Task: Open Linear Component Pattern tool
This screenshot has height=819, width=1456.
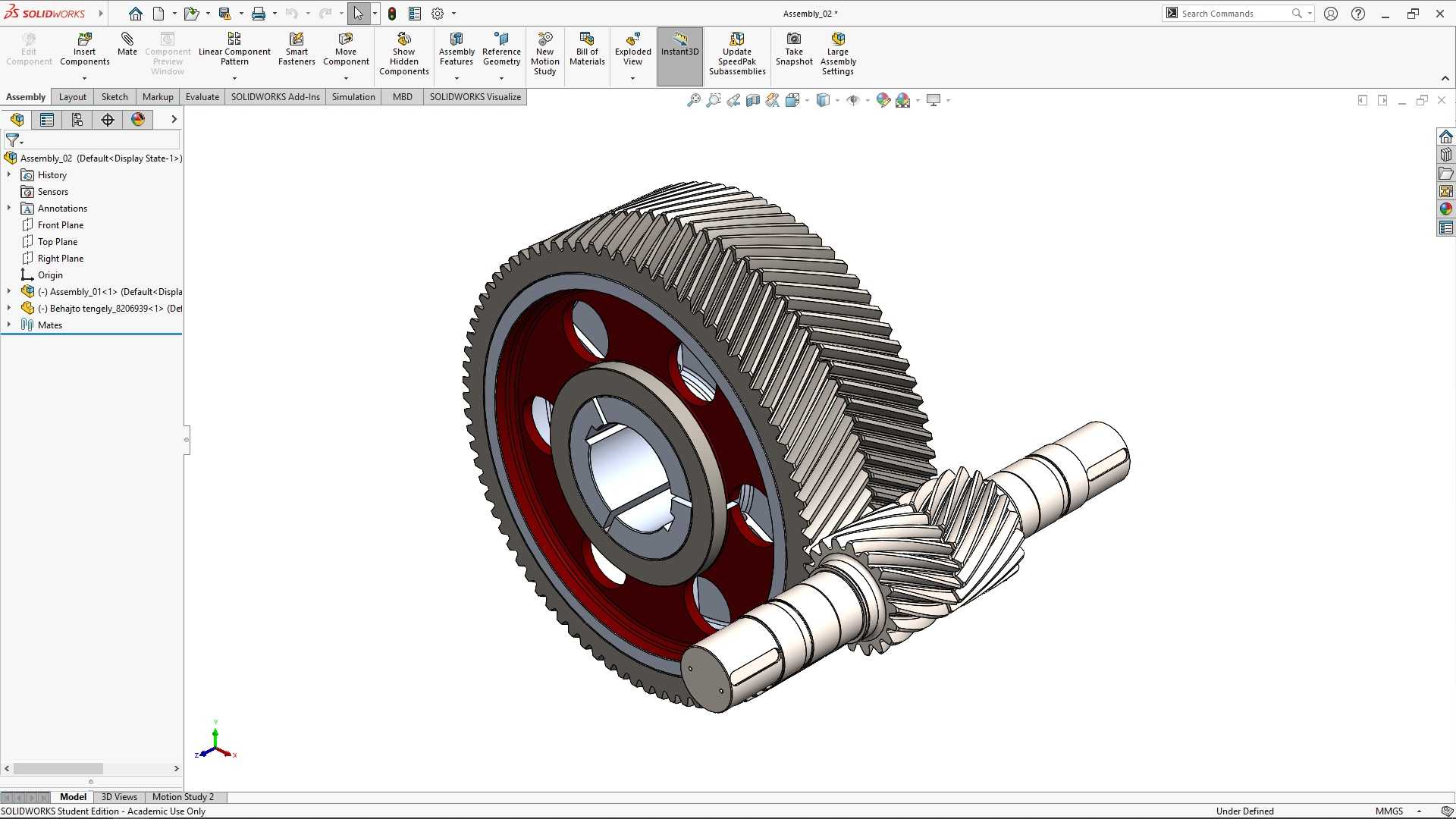Action: pyautogui.click(x=234, y=49)
